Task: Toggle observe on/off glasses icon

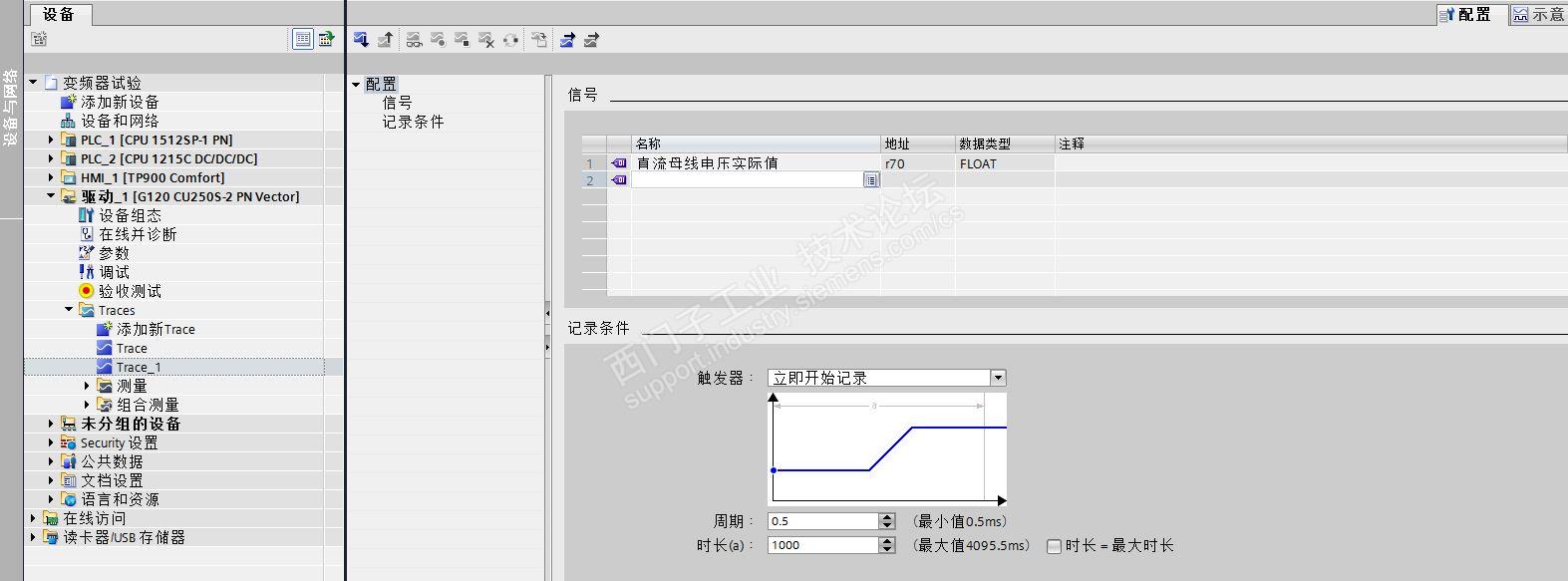Action: click(x=413, y=40)
